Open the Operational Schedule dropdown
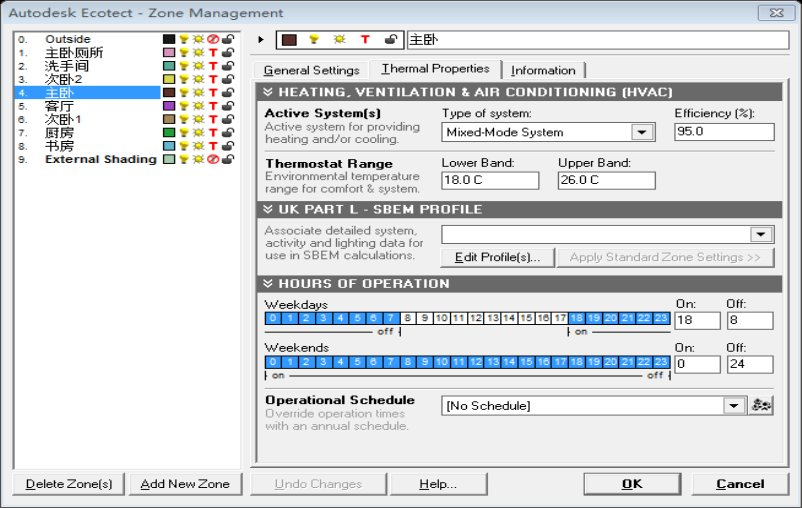The image size is (802, 508). coord(734,406)
